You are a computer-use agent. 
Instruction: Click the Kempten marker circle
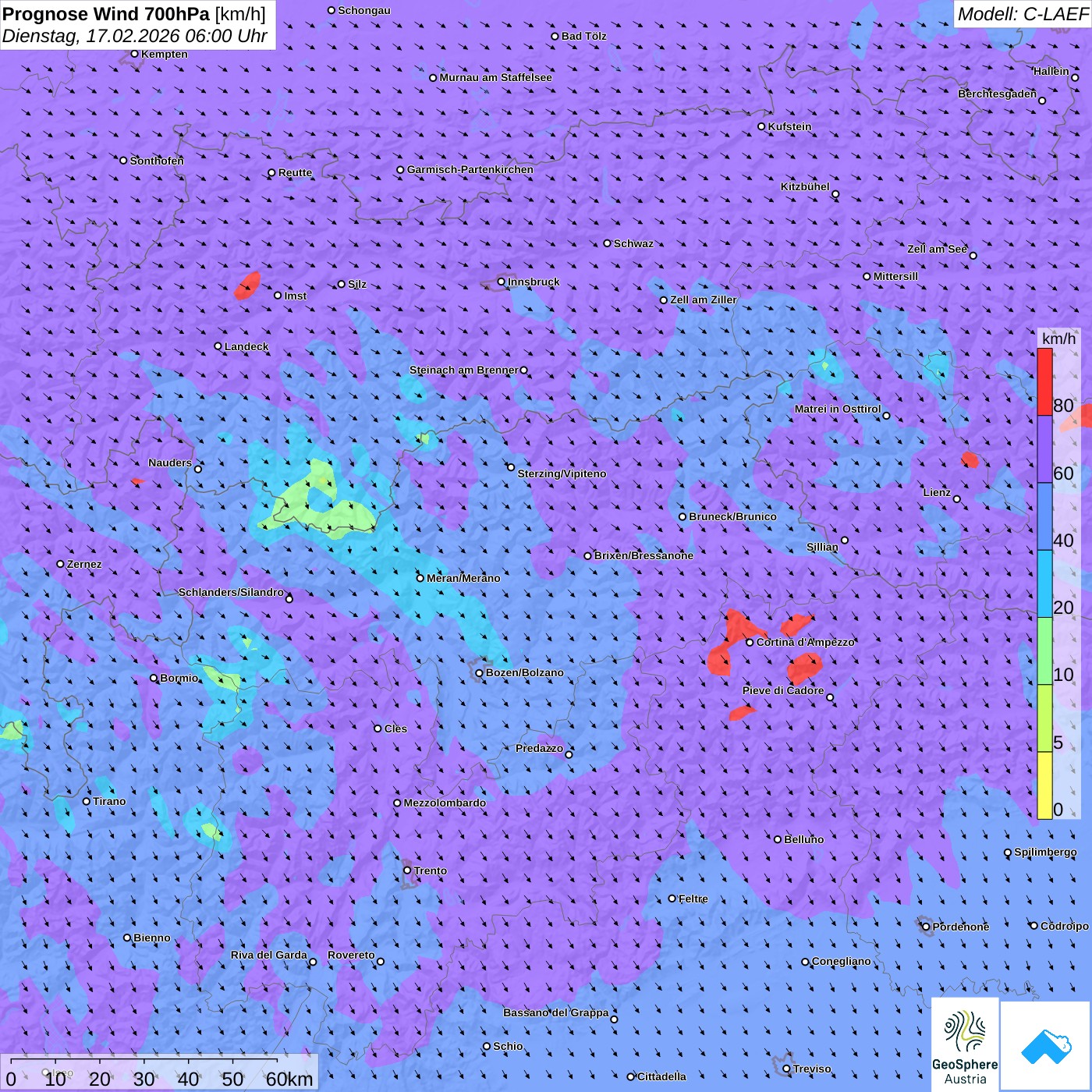[x=135, y=54]
